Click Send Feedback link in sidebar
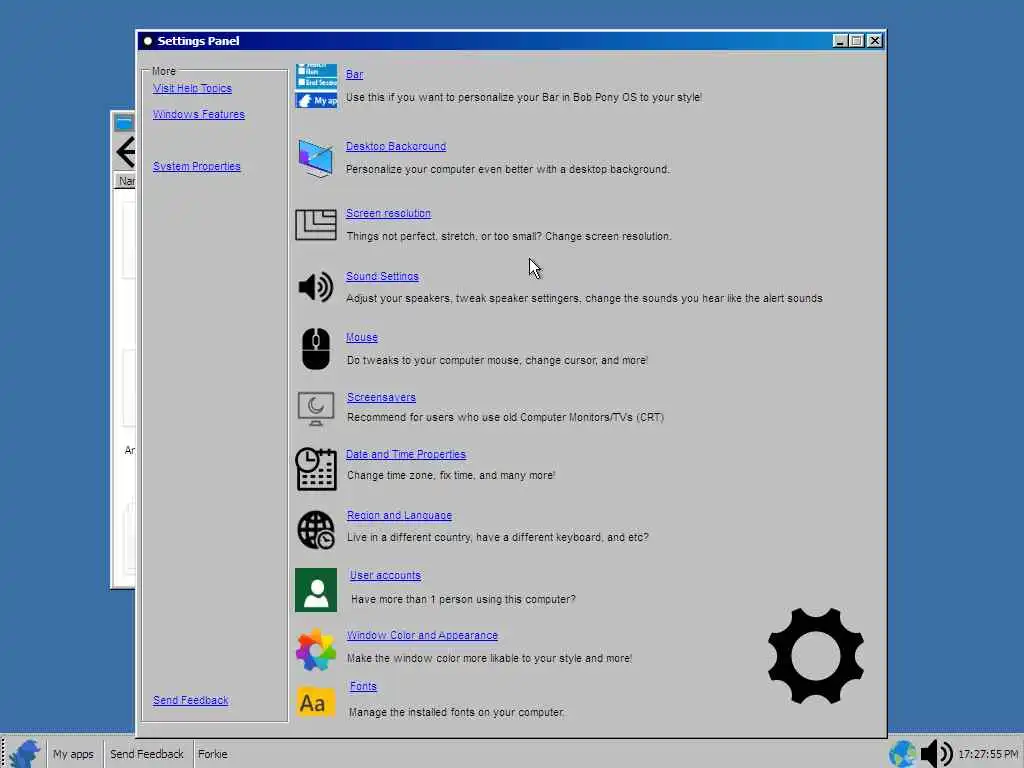 pos(191,700)
